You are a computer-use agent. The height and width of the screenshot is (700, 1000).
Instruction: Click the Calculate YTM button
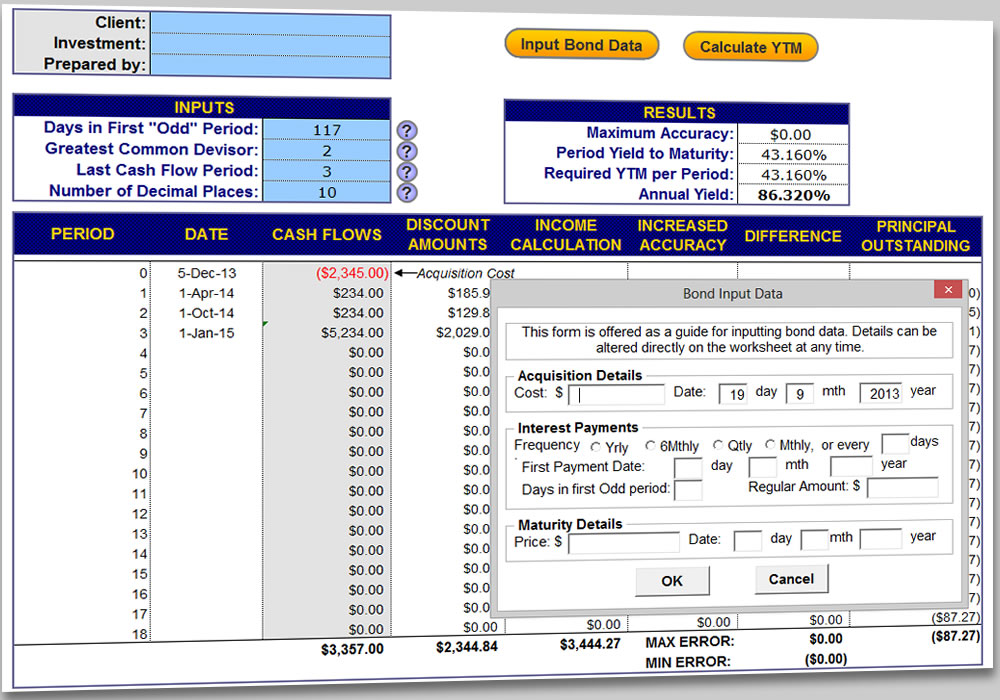pyautogui.click(x=750, y=46)
